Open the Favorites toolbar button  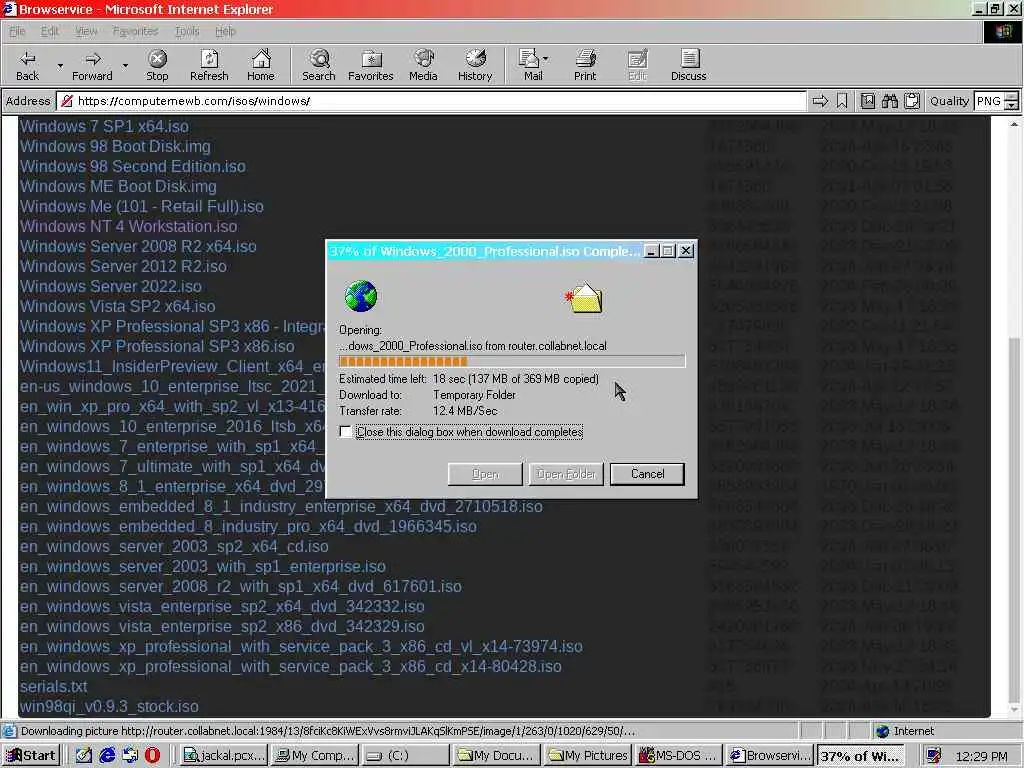coord(370,65)
